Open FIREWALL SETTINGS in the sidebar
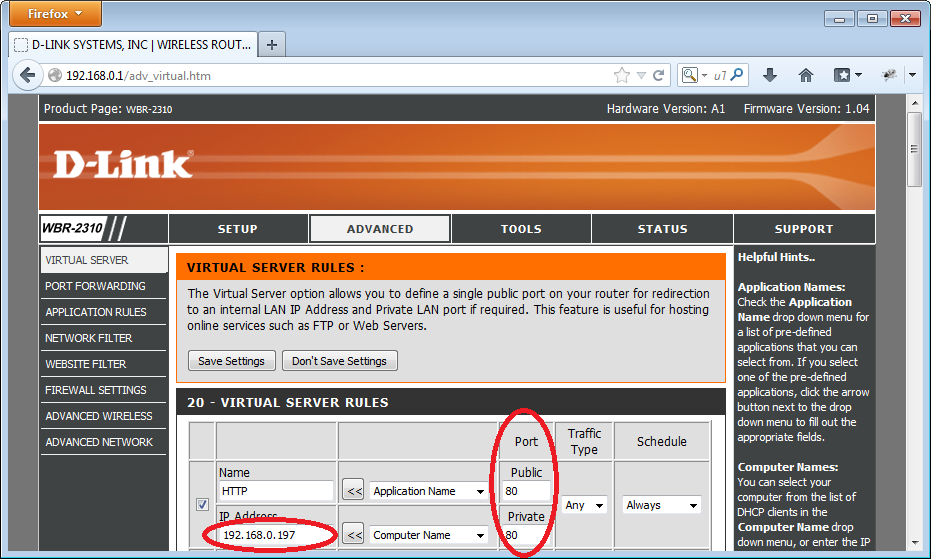931x559 pixels. coord(103,390)
